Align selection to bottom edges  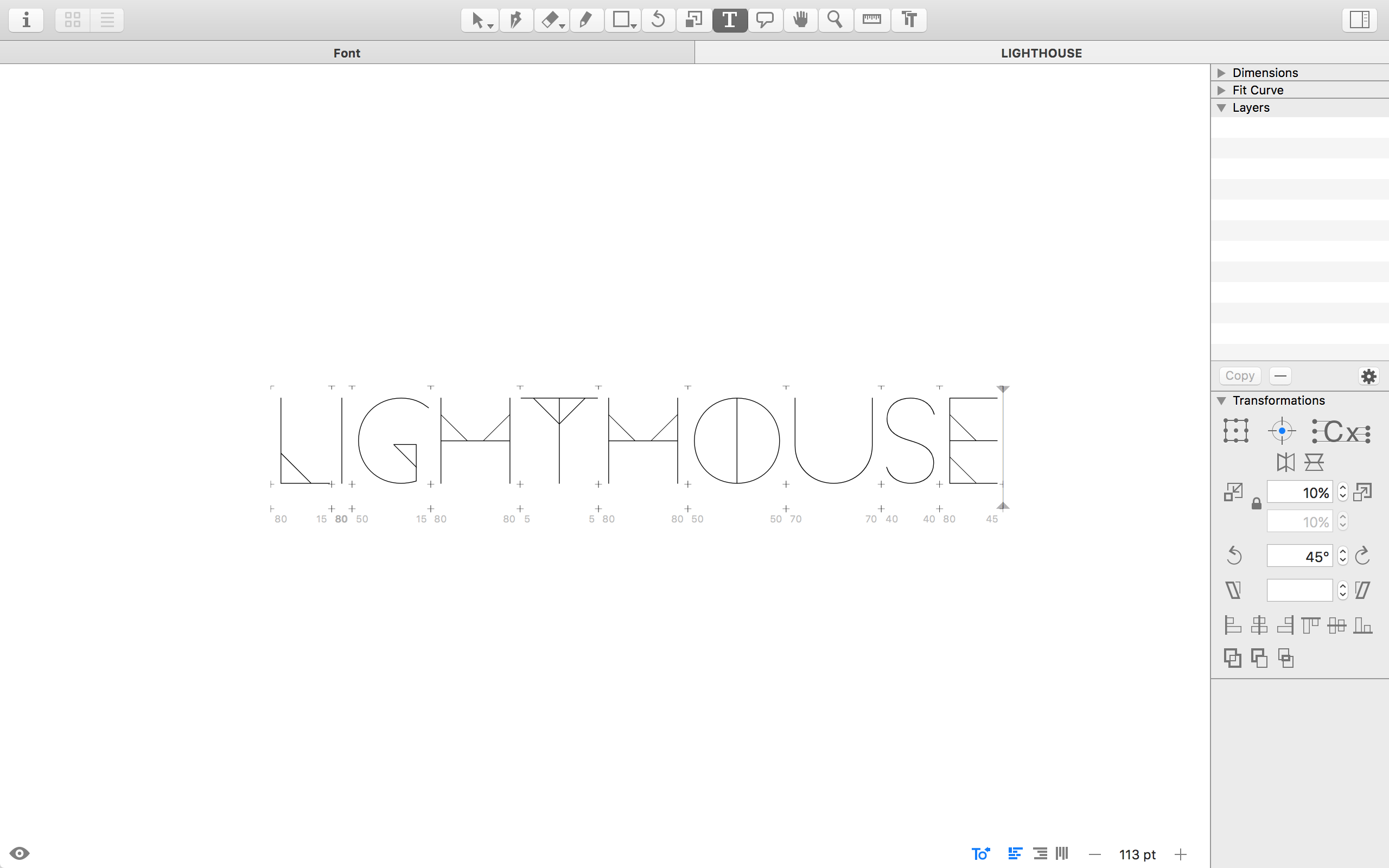point(1362,625)
